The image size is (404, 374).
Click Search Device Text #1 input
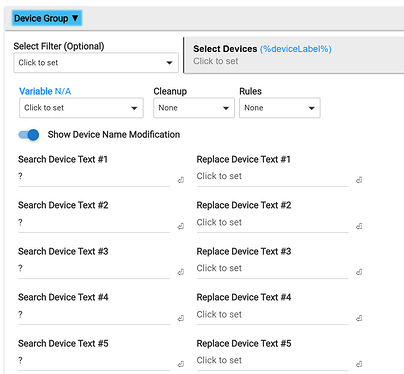pos(94,177)
